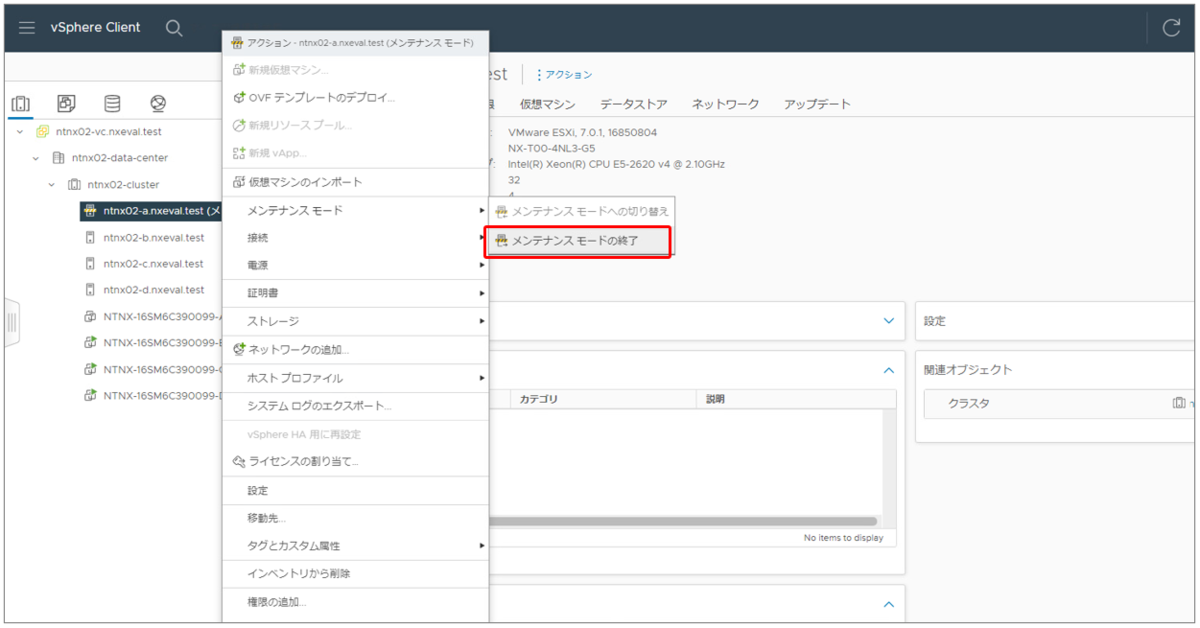The width and height of the screenshot is (1200, 628).
Task: Click host icon beside ntnx02-d.nxeval.test
Action: coord(90,290)
